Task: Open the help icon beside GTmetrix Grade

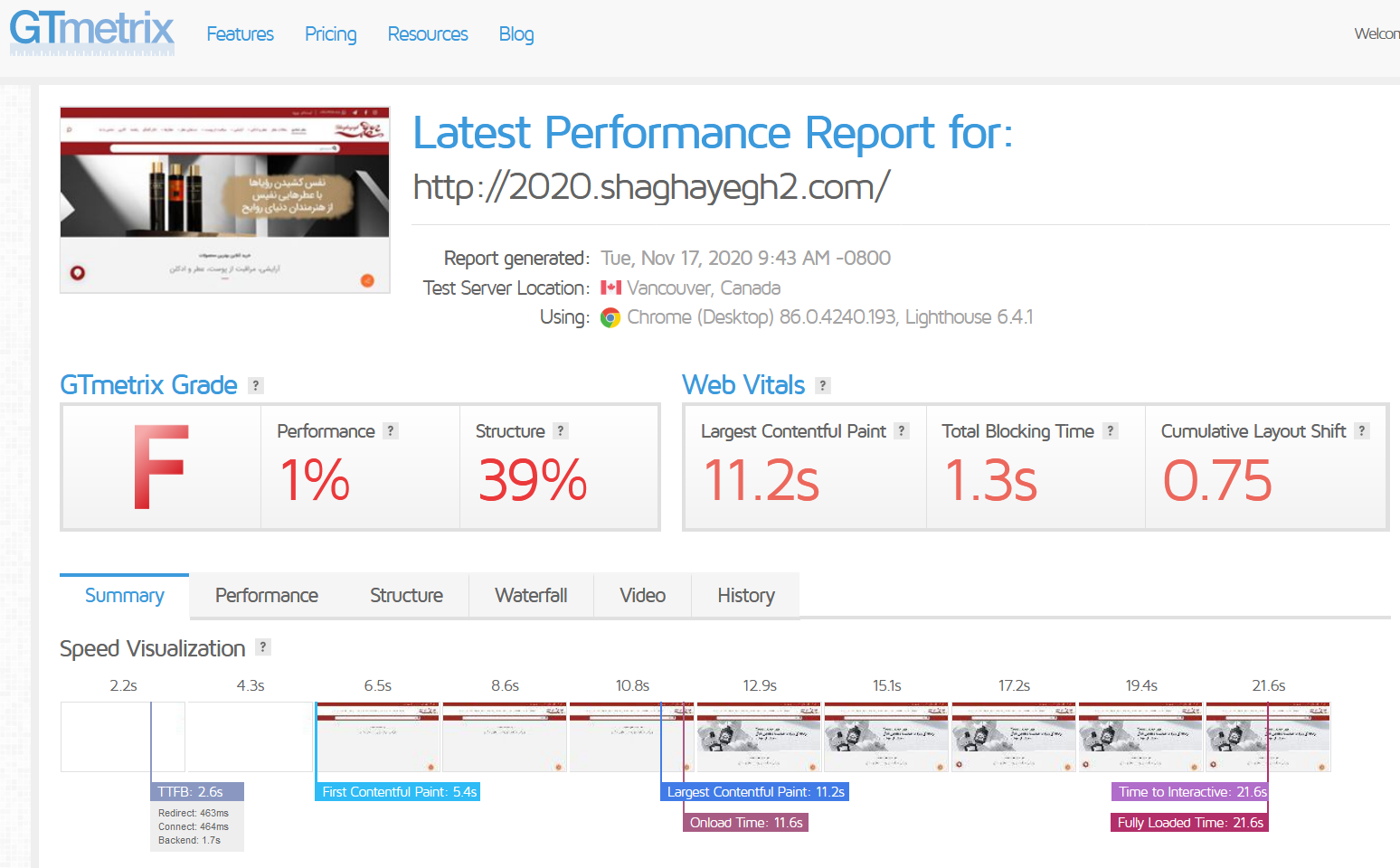Action: tap(256, 385)
